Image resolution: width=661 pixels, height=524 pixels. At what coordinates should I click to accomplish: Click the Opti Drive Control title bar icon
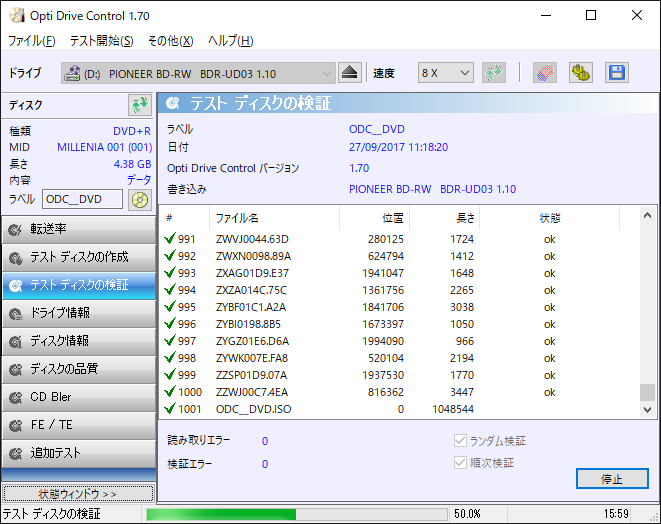point(17,15)
